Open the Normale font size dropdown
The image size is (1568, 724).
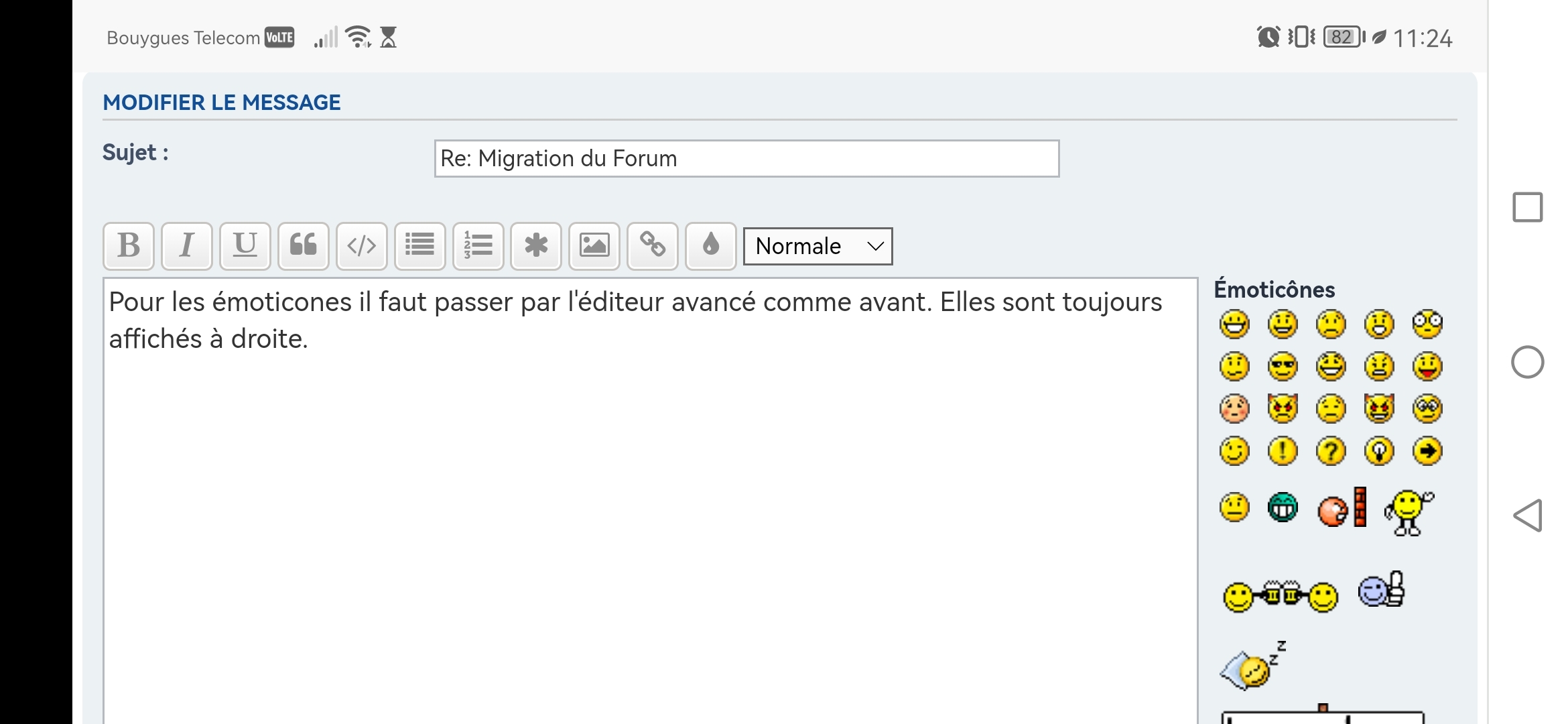click(818, 247)
